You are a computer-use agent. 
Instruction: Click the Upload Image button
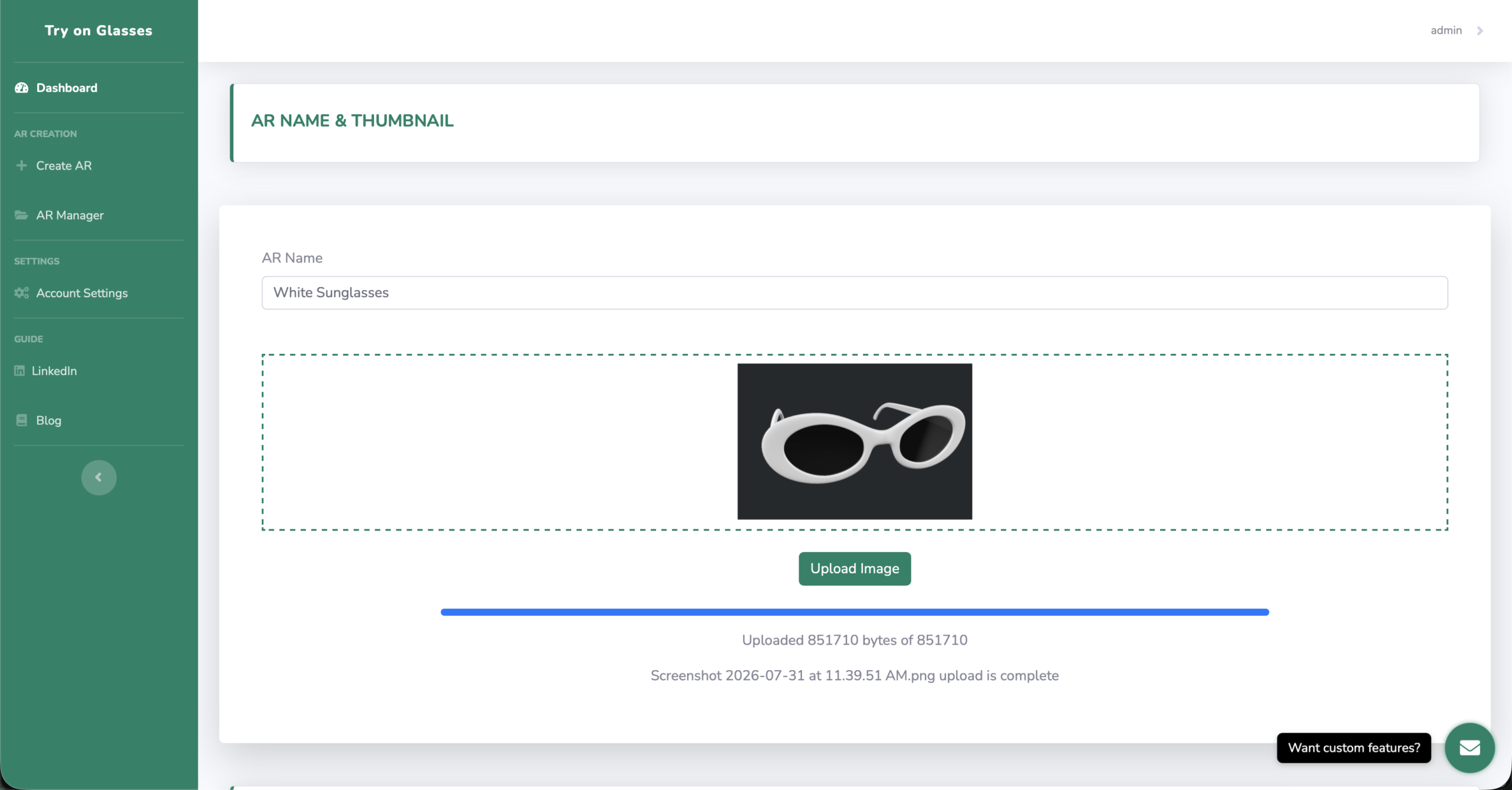855,568
